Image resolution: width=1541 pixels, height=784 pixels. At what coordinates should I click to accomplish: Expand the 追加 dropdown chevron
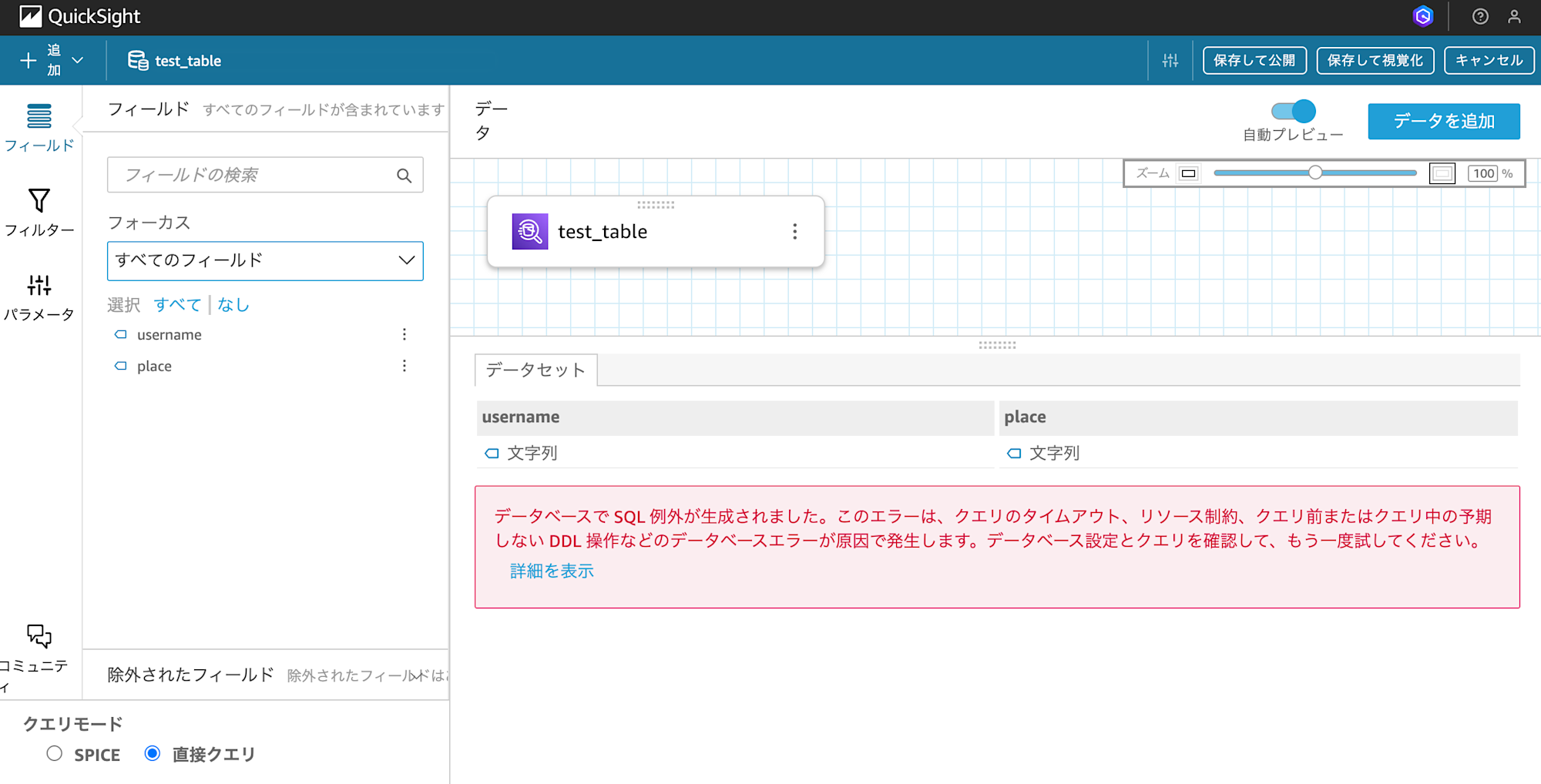click(78, 60)
